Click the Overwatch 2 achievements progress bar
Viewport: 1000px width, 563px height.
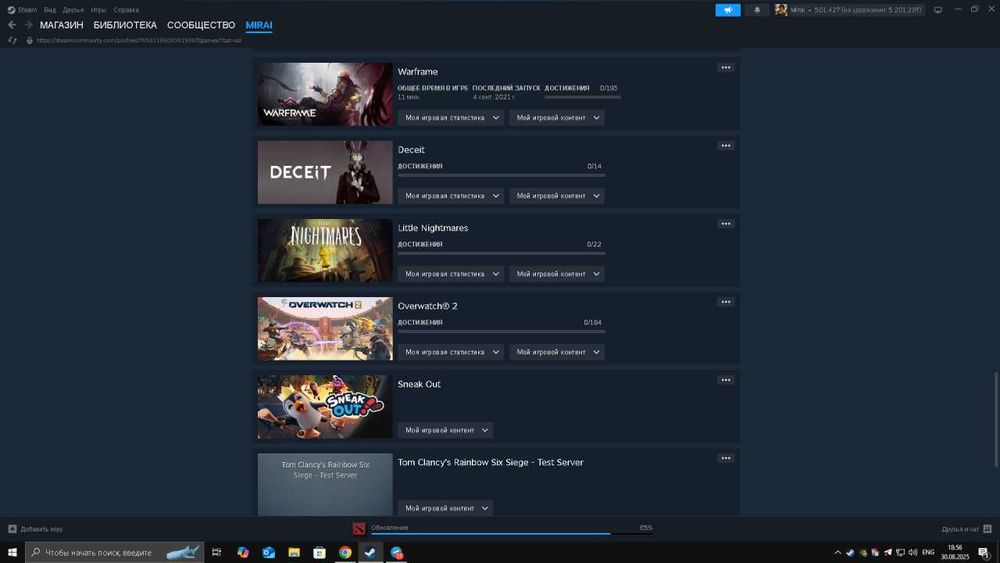coord(501,332)
